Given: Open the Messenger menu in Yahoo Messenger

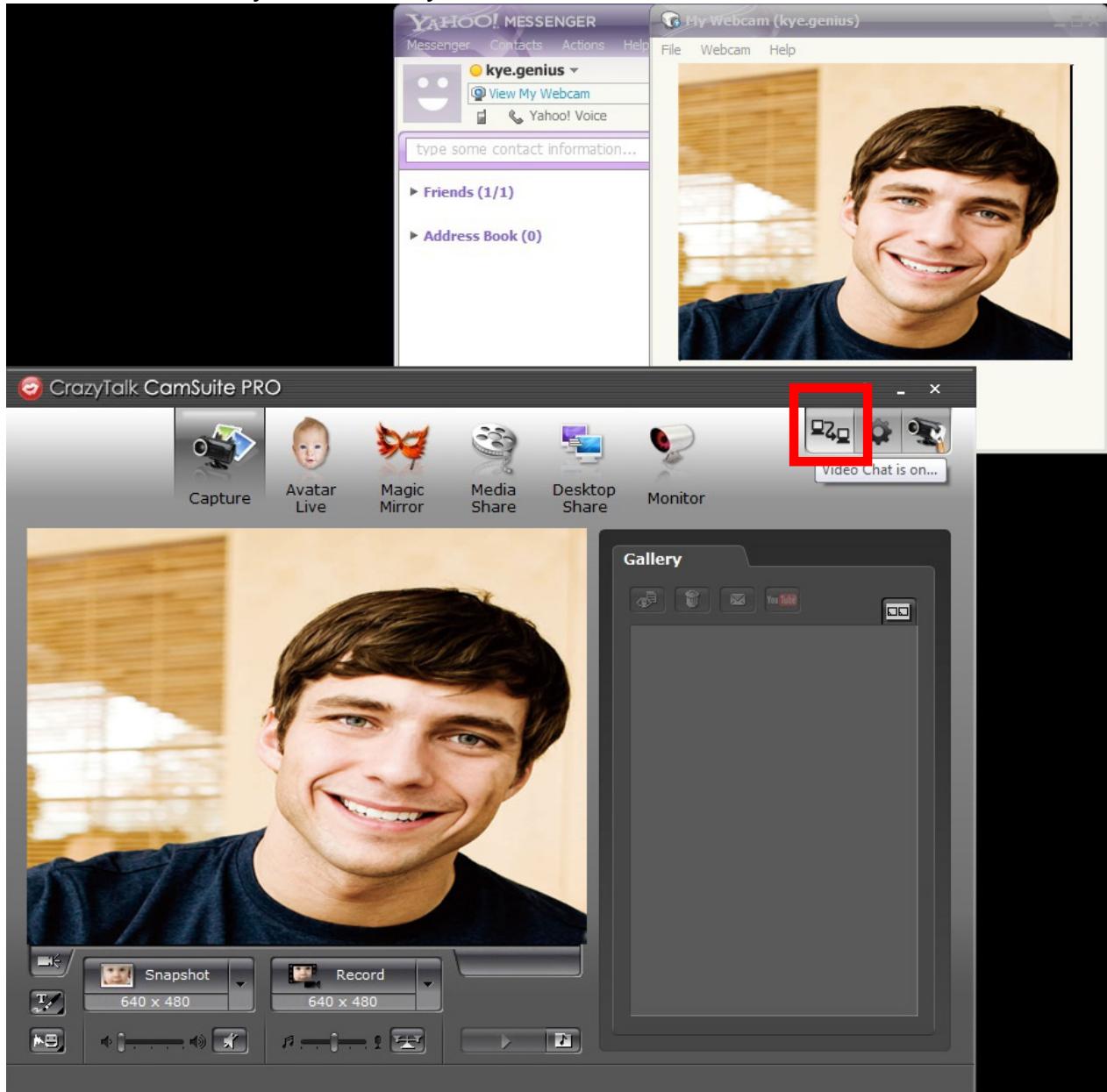Looking at the screenshot, I should click(x=438, y=45).
